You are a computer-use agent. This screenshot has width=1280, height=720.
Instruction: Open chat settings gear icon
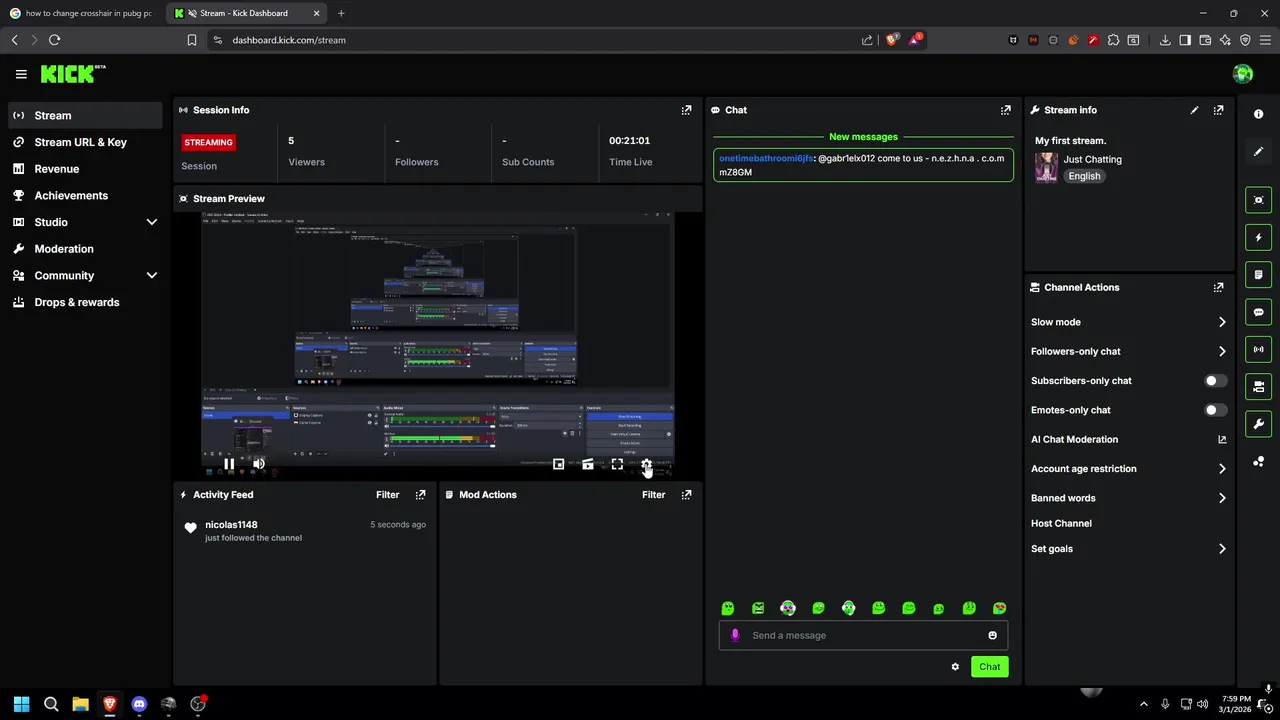[955, 667]
